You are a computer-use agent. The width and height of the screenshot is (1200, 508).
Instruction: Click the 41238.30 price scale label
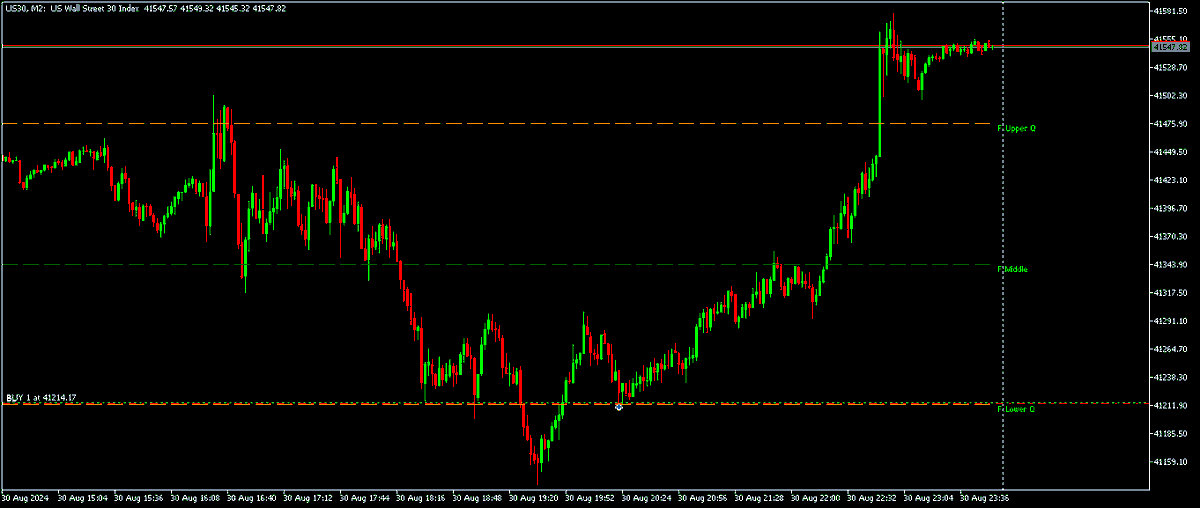click(1170, 378)
